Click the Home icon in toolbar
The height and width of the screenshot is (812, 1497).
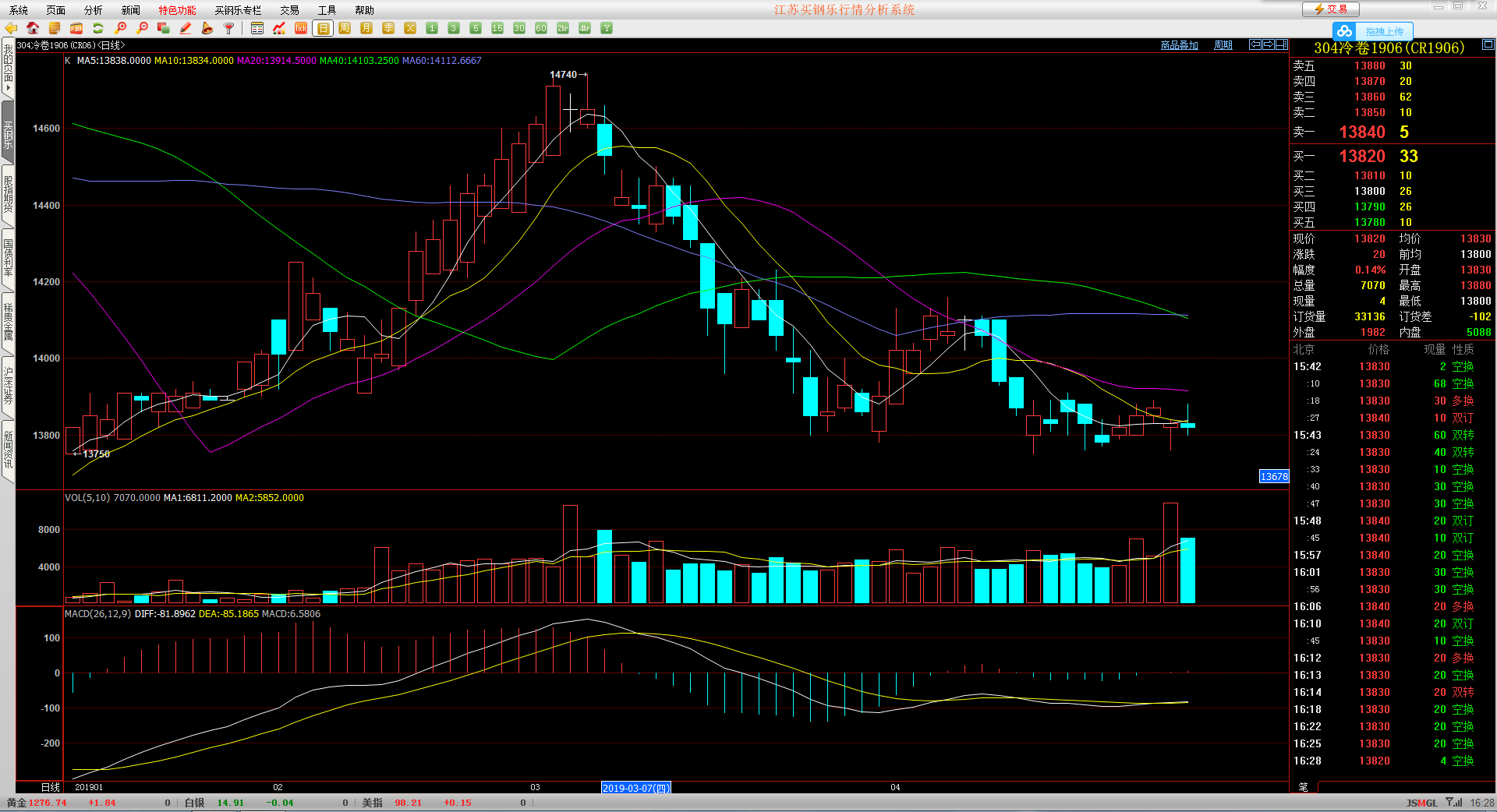click(x=33, y=29)
